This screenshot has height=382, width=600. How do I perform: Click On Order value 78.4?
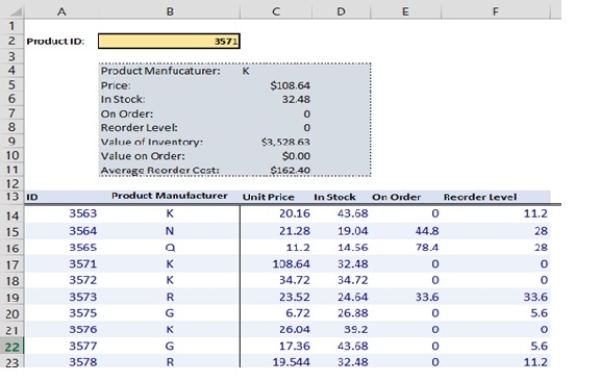tap(427, 247)
